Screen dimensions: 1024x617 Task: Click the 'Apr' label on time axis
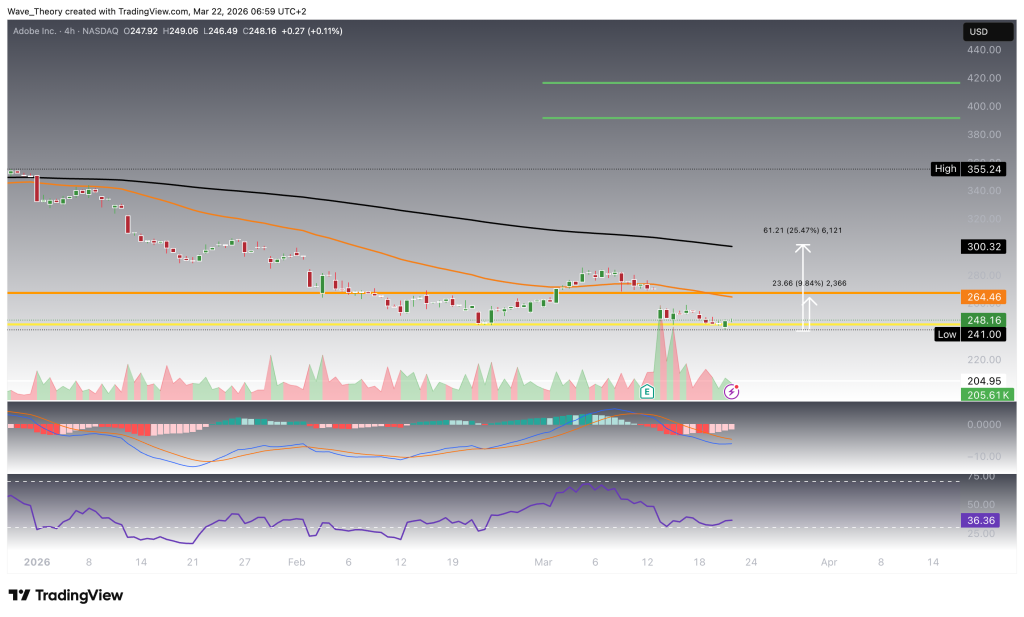829,562
